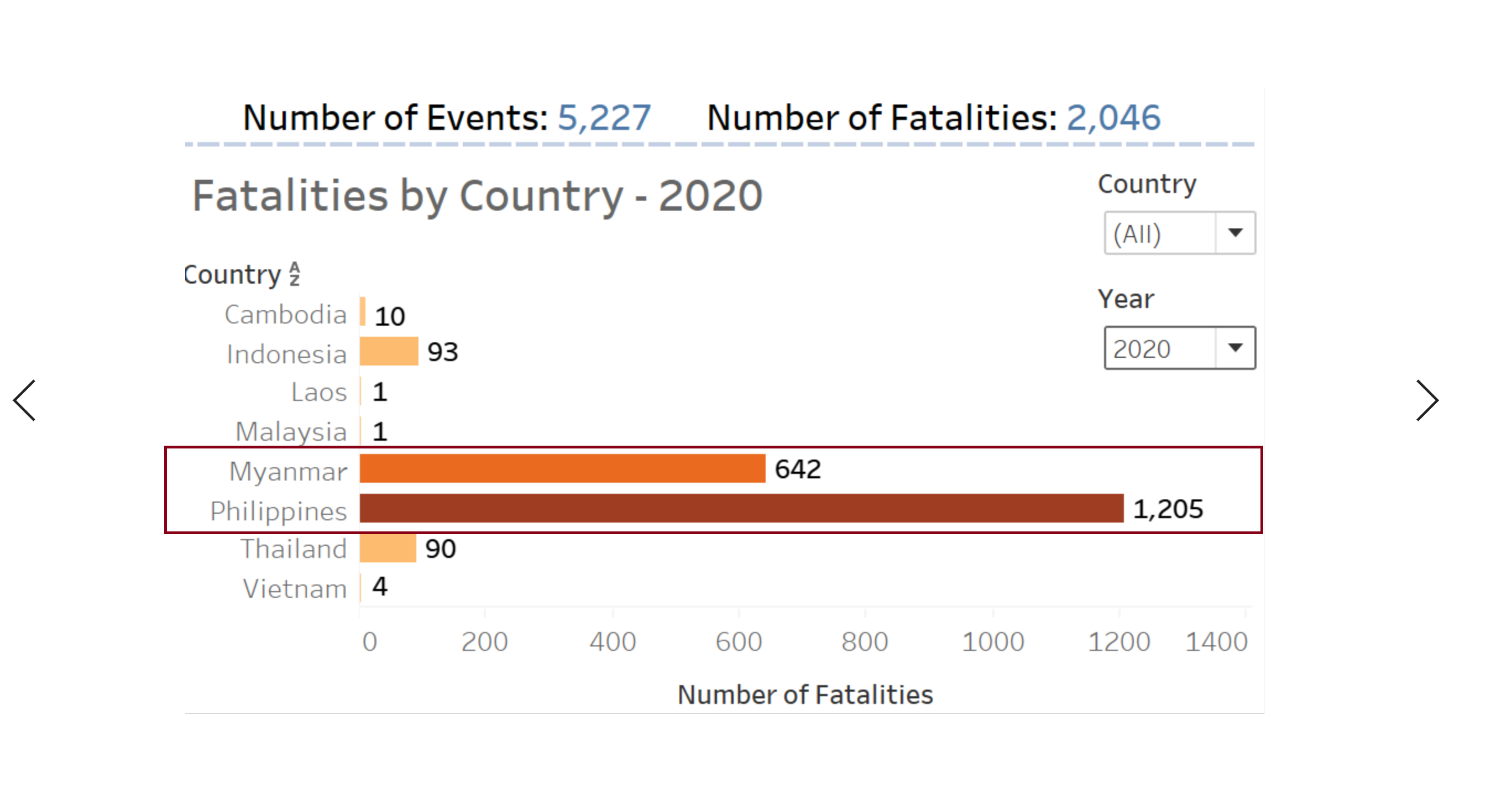Viewport: 1512px width, 809px height.
Task: Click the Number of Events value 5,227
Action: click(604, 117)
